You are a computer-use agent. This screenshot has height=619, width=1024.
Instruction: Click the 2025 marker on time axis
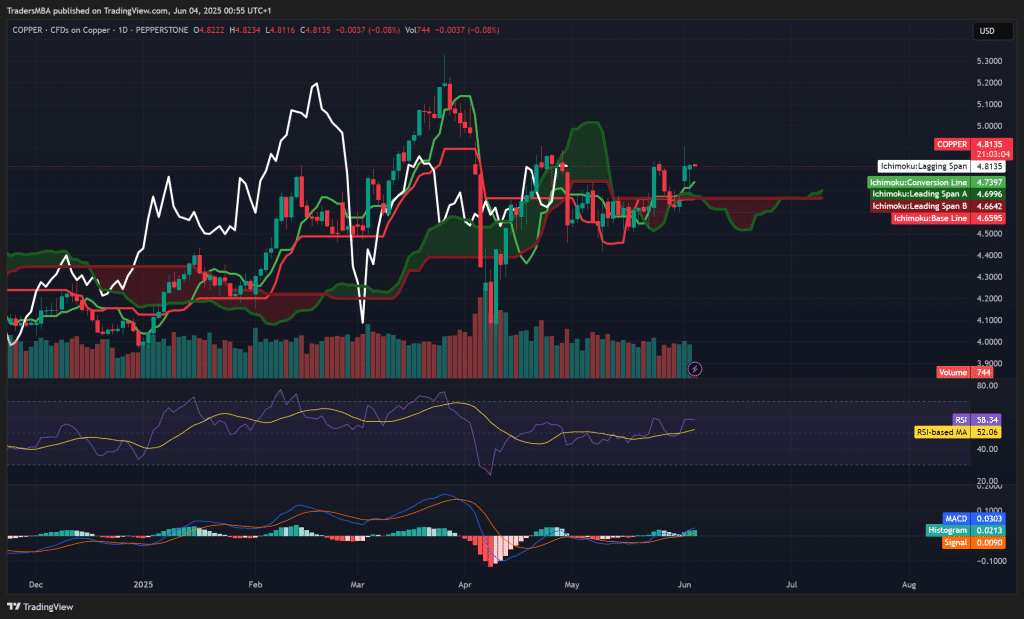(142, 582)
